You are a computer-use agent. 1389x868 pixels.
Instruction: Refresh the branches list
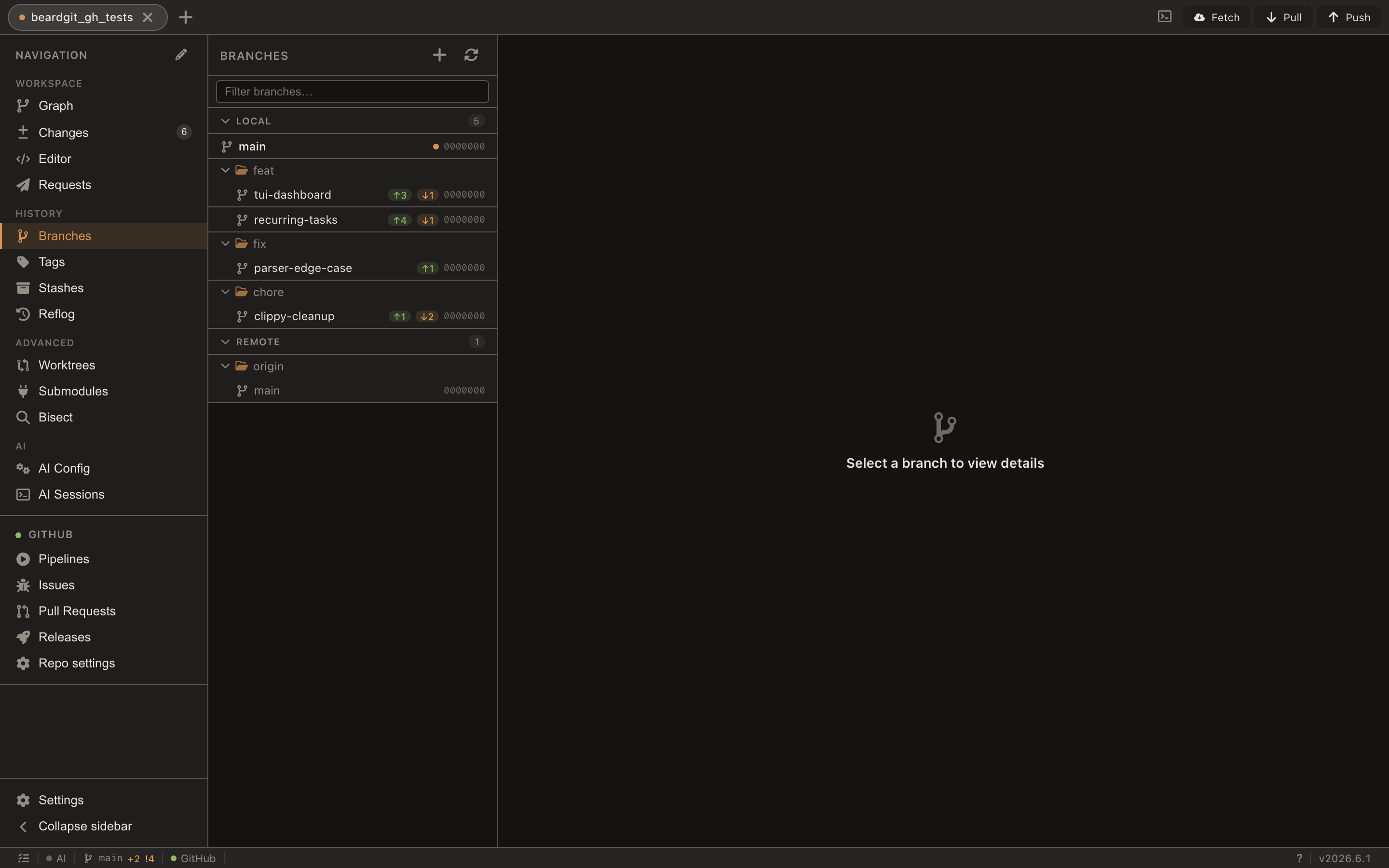click(471, 54)
